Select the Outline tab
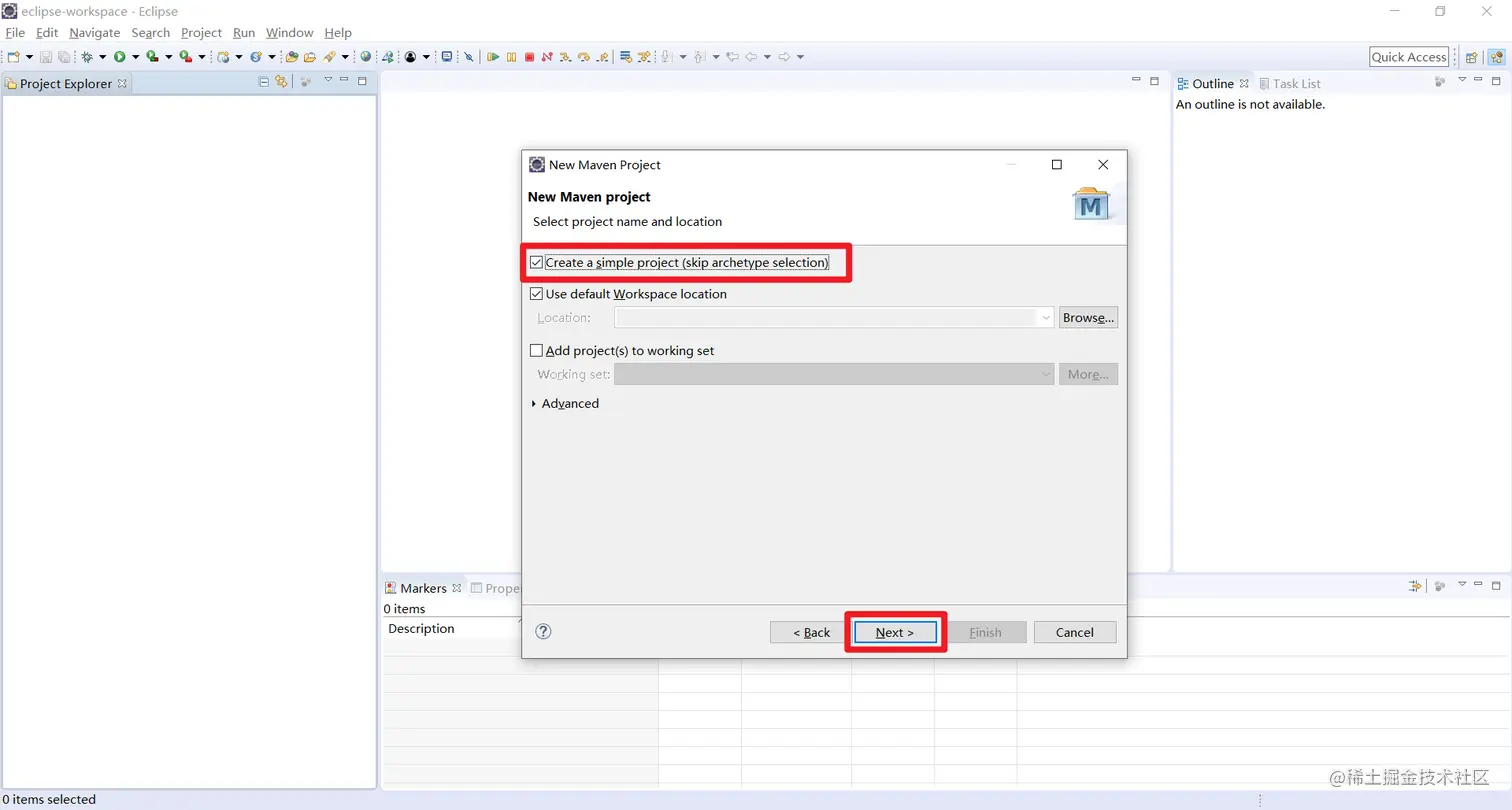 [x=1213, y=84]
